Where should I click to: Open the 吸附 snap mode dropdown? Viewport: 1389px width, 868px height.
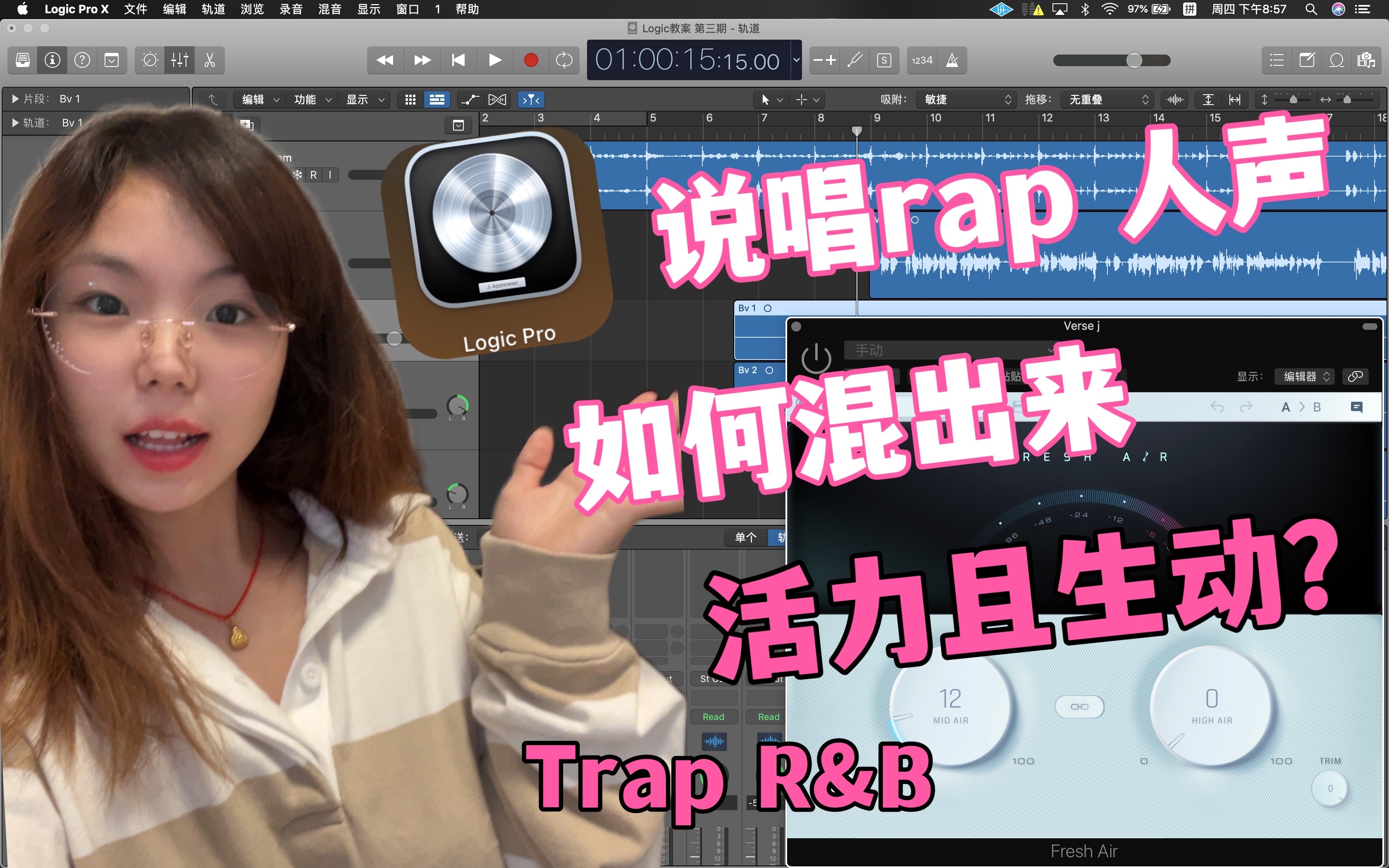[967, 99]
